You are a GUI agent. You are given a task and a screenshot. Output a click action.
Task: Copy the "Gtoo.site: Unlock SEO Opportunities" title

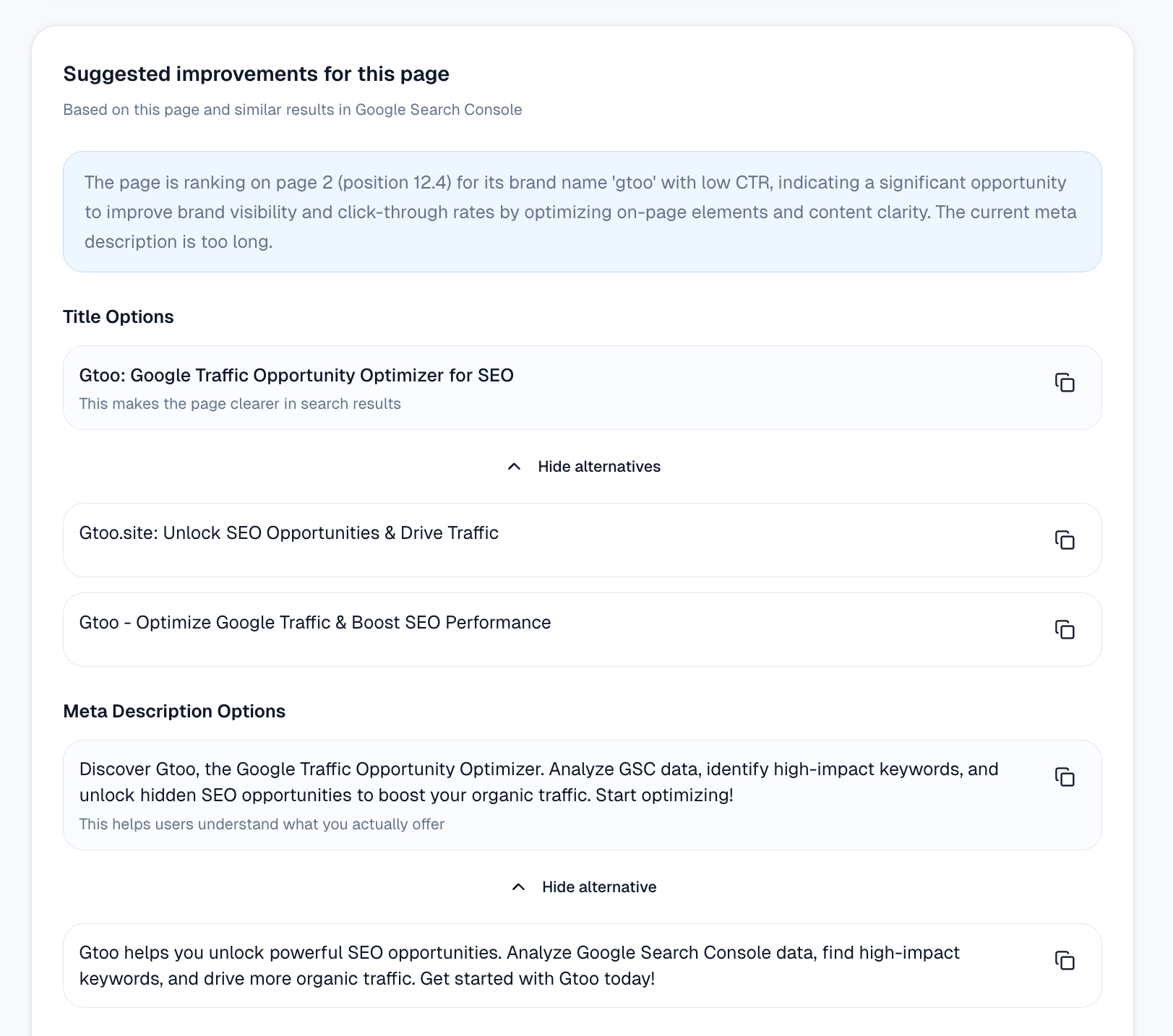coord(1065,540)
